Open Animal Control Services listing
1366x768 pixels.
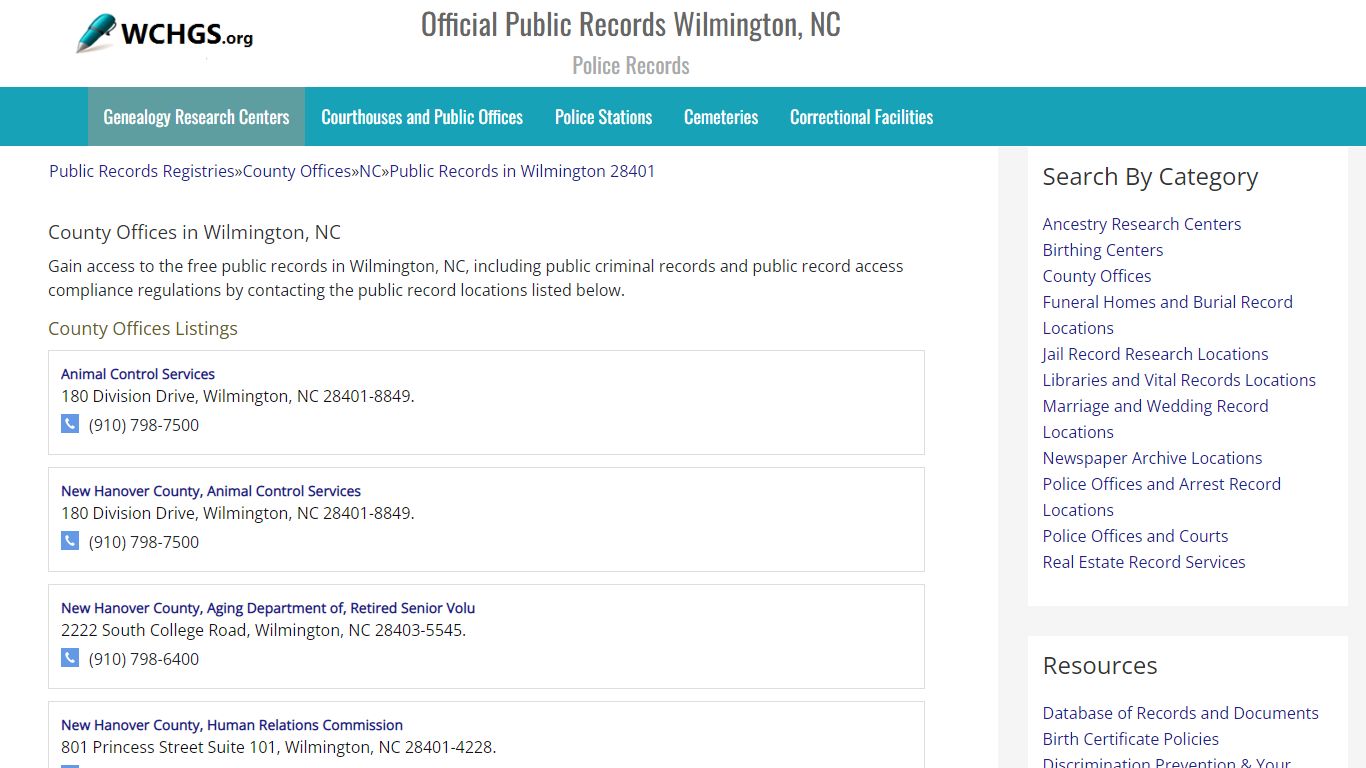click(138, 374)
